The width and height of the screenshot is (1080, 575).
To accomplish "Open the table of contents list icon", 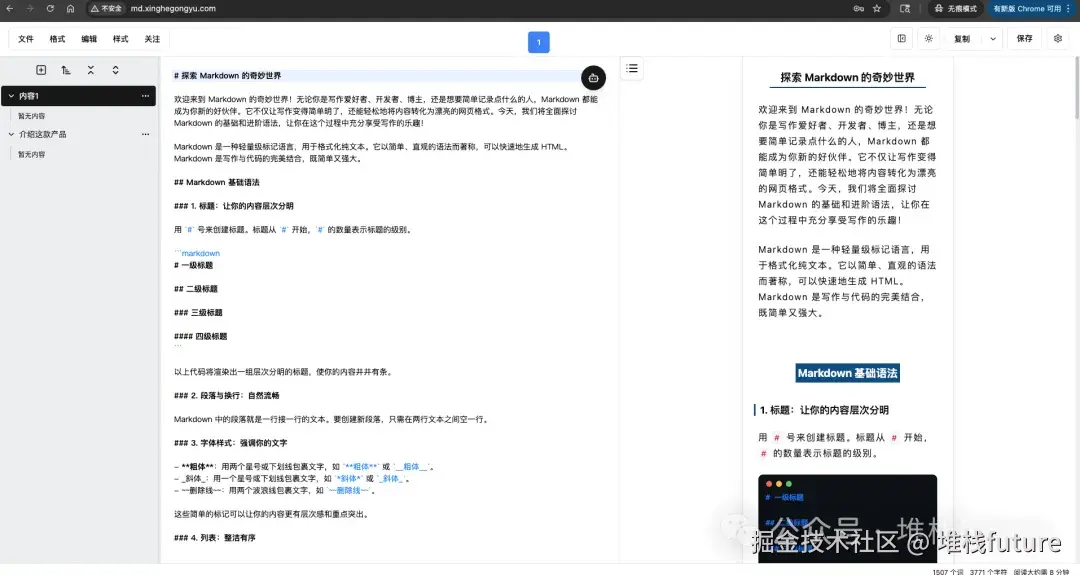I will point(632,68).
